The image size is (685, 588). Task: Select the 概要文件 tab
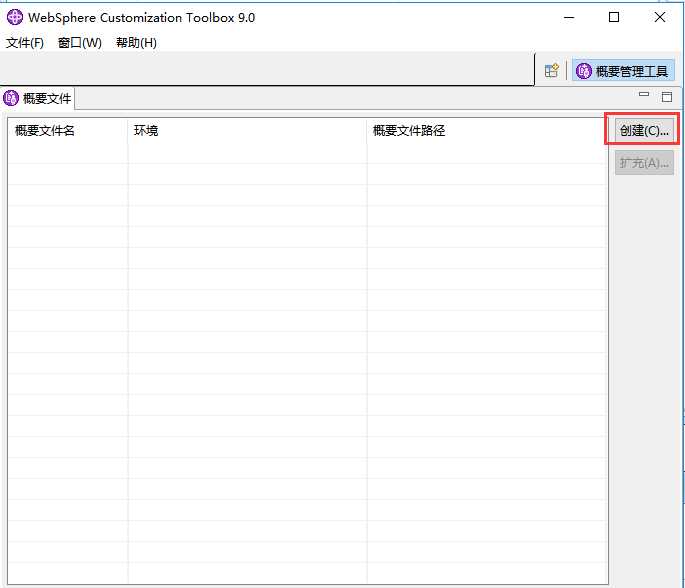point(38,98)
